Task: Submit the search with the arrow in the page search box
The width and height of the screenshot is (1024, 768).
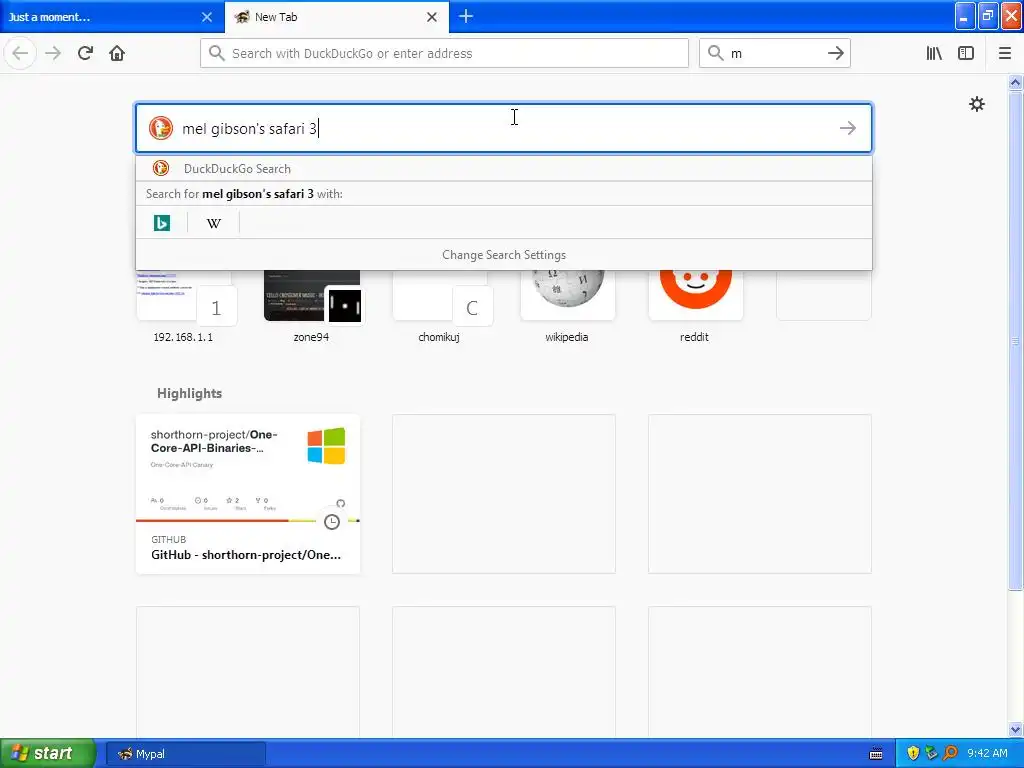Action: tap(848, 128)
